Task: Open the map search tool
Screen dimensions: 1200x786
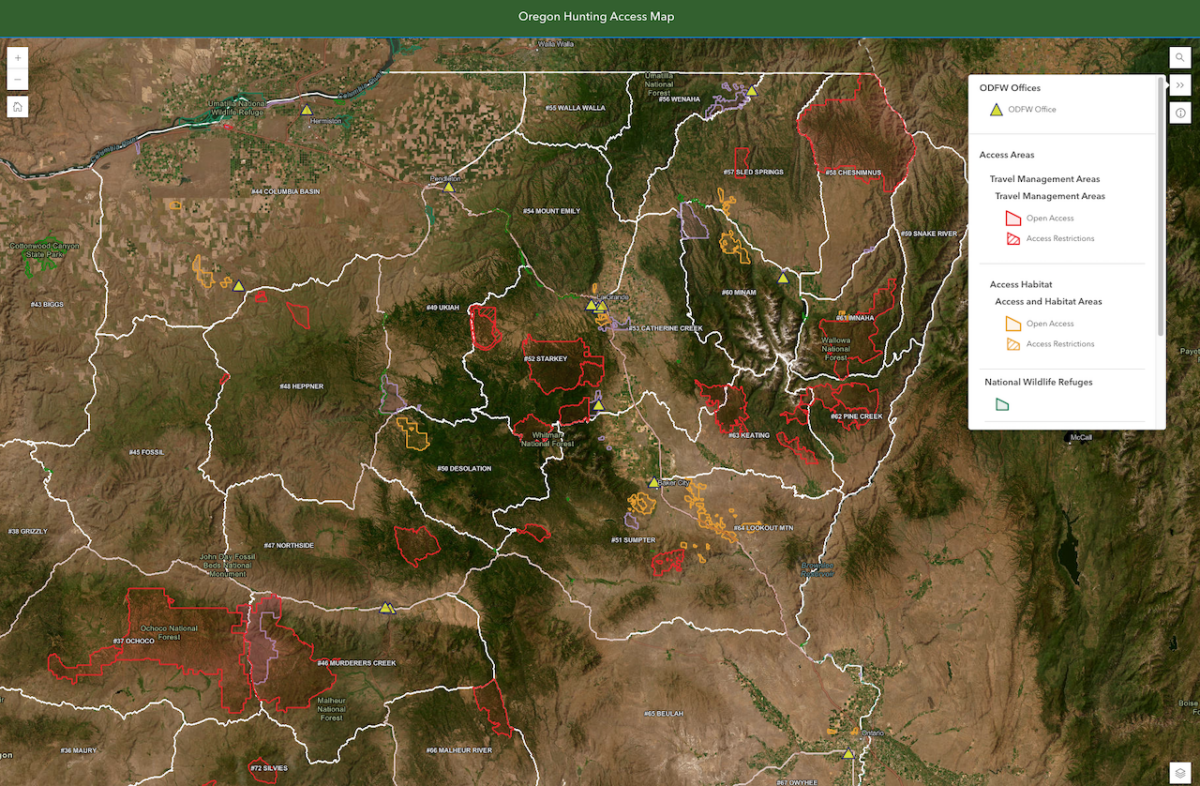Action: (x=1180, y=58)
